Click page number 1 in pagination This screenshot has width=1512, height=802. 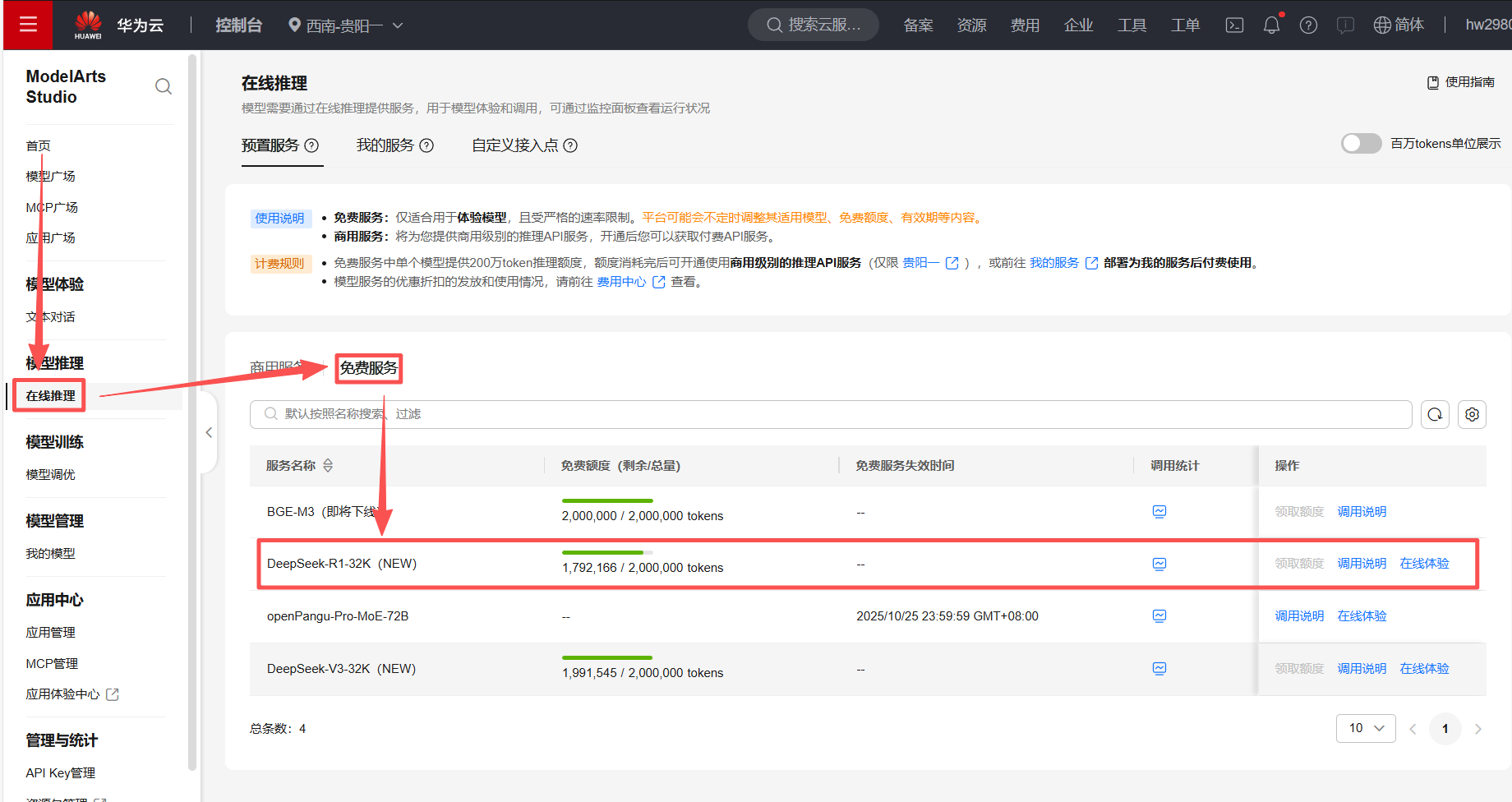pyautogui.click(x=1445, y=729)
